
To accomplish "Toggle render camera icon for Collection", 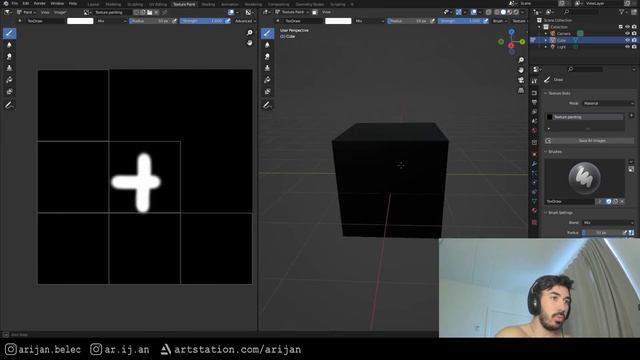I will (634, 27).
